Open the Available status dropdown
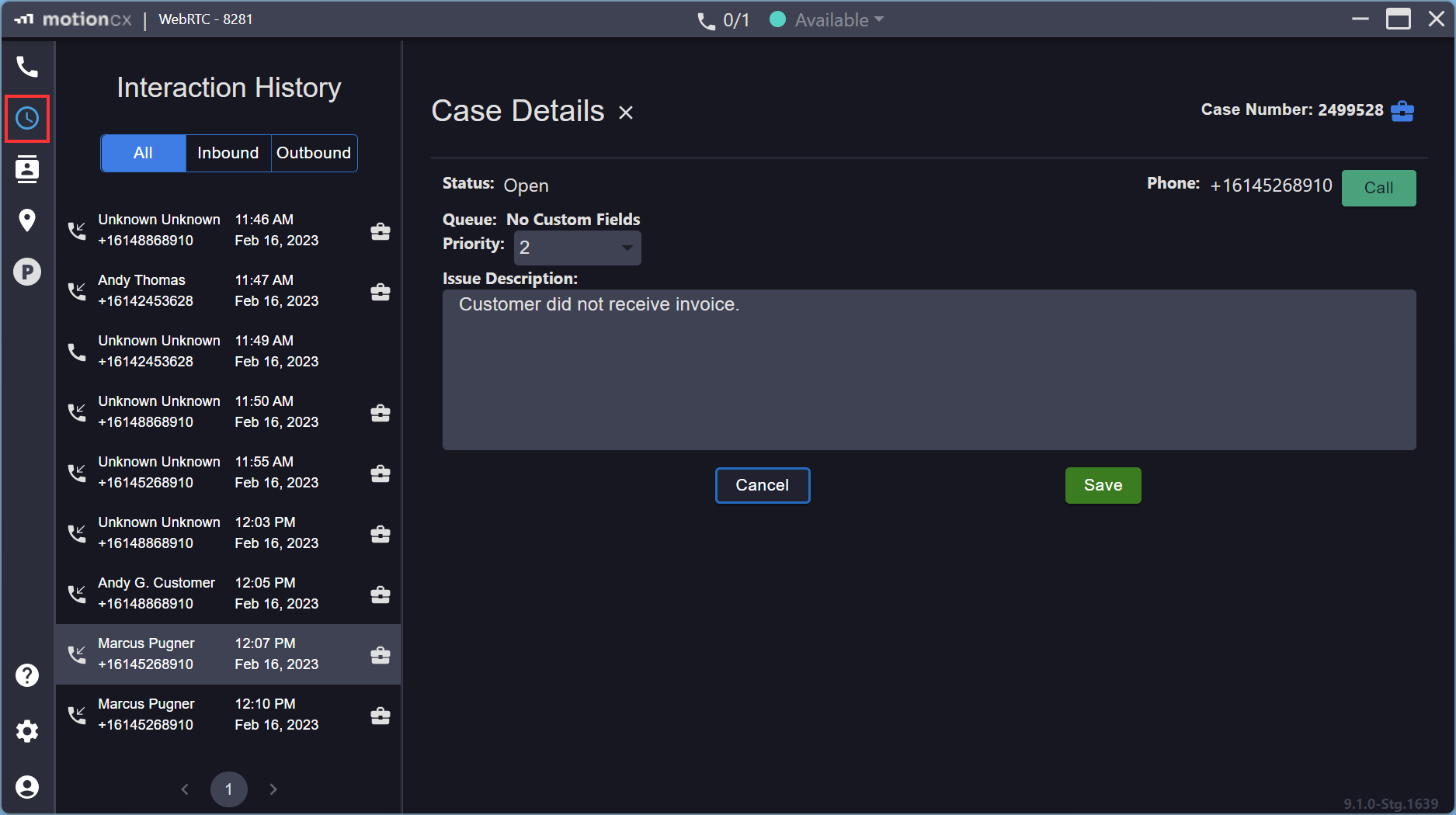This screenshot has height=815, width=1456. click(827, 20)
